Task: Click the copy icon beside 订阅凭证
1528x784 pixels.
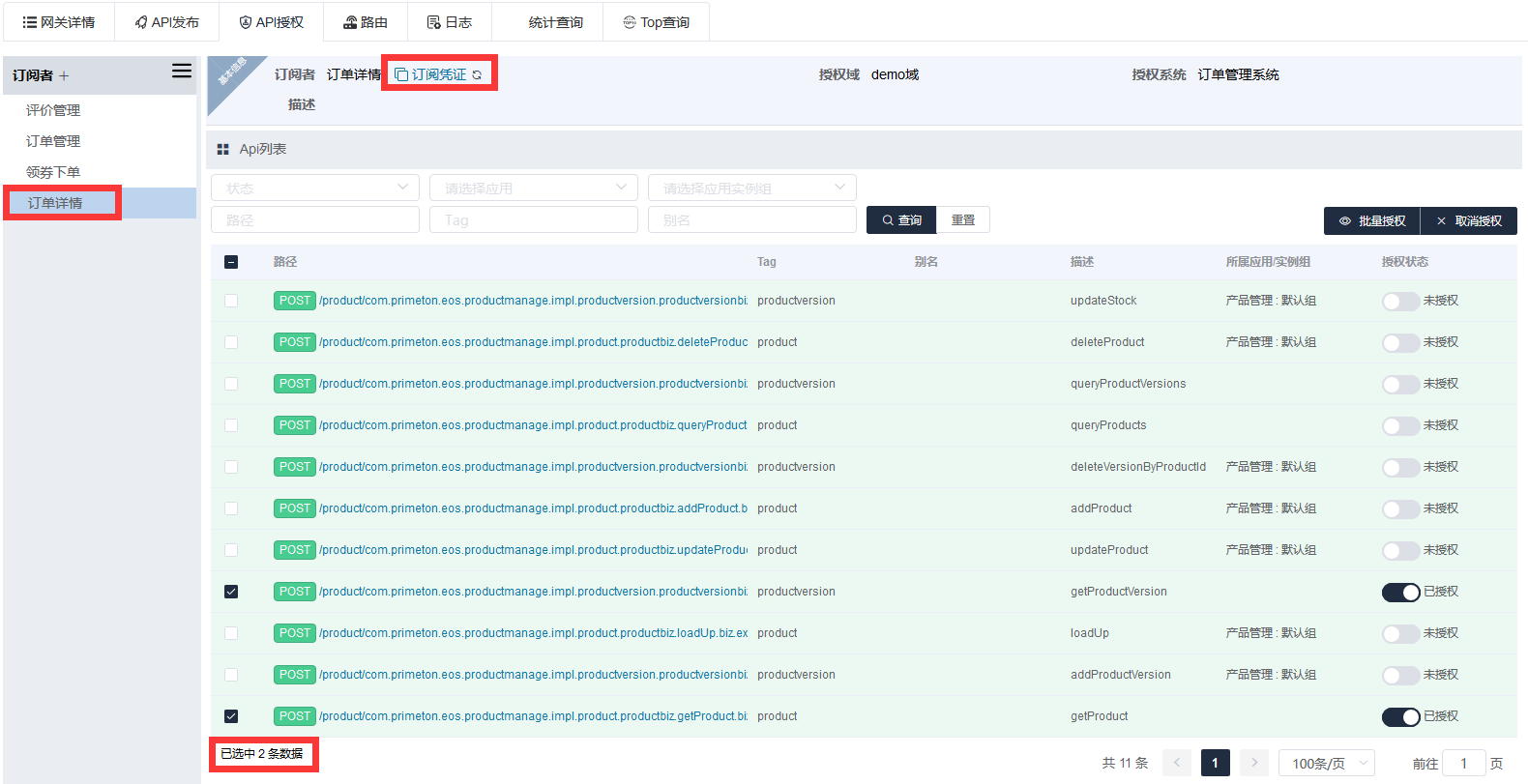Action: pyautogui.click(x=401, y=74)
